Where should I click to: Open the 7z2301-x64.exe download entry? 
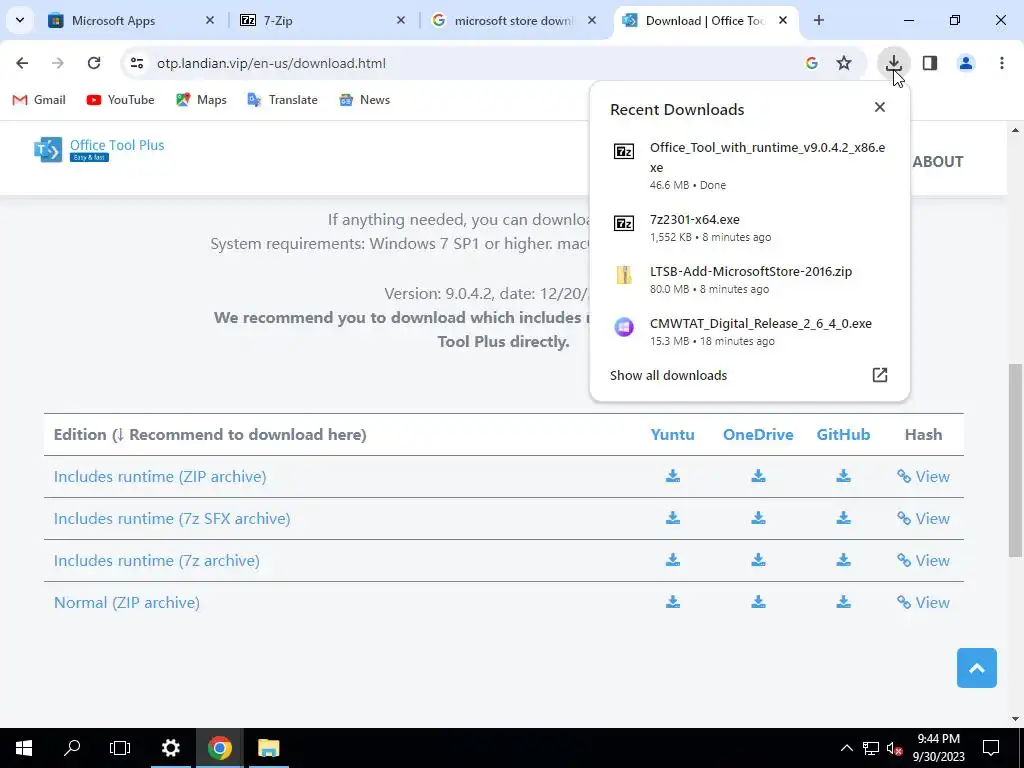(x=749, y=227)
